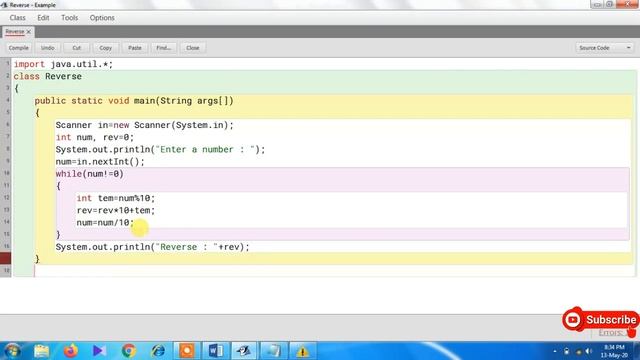Click the Undo button
Image resolution: width=640 pixels, height=360 pixels.
click(x=48, y=48)
